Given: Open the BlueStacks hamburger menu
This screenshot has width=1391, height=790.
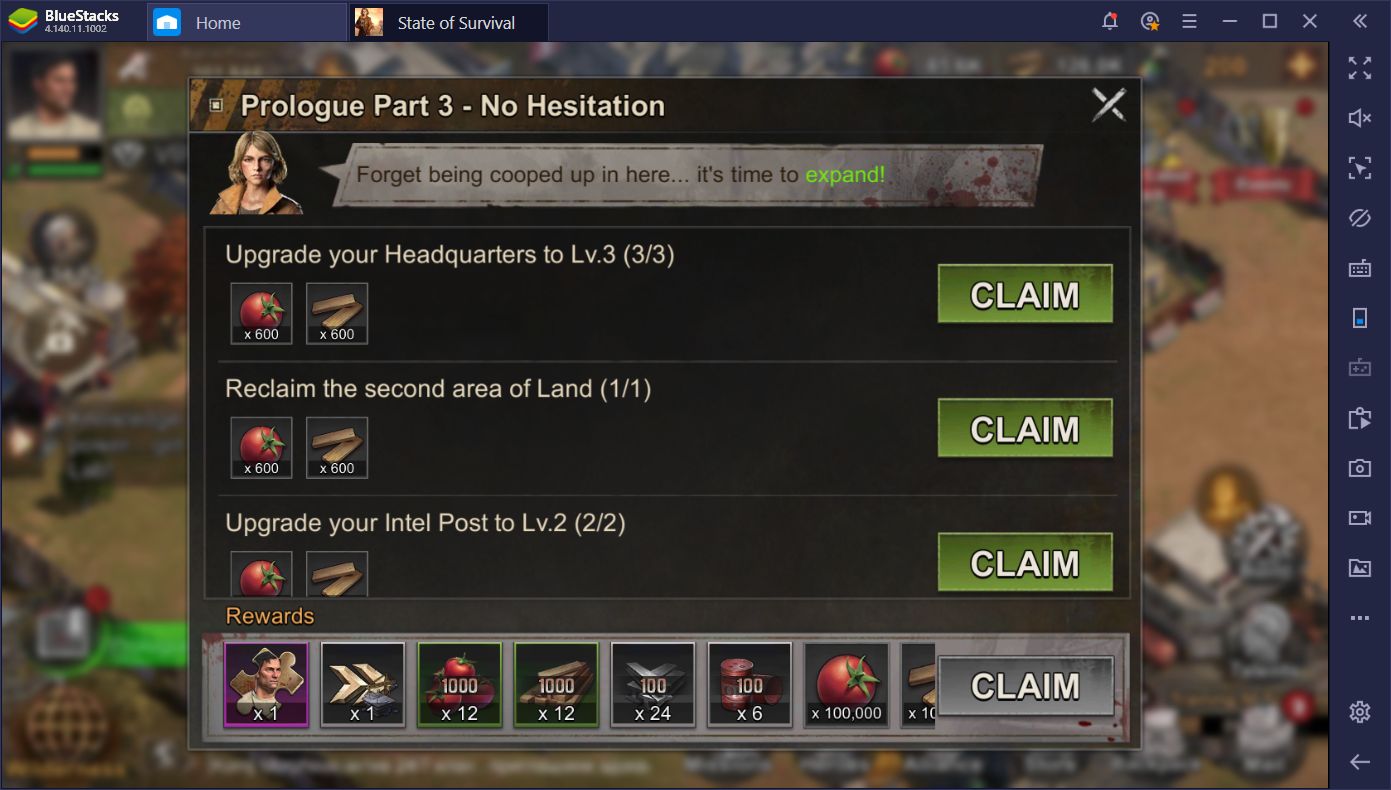Looking at the screenshot, I should click(1189, 21).
